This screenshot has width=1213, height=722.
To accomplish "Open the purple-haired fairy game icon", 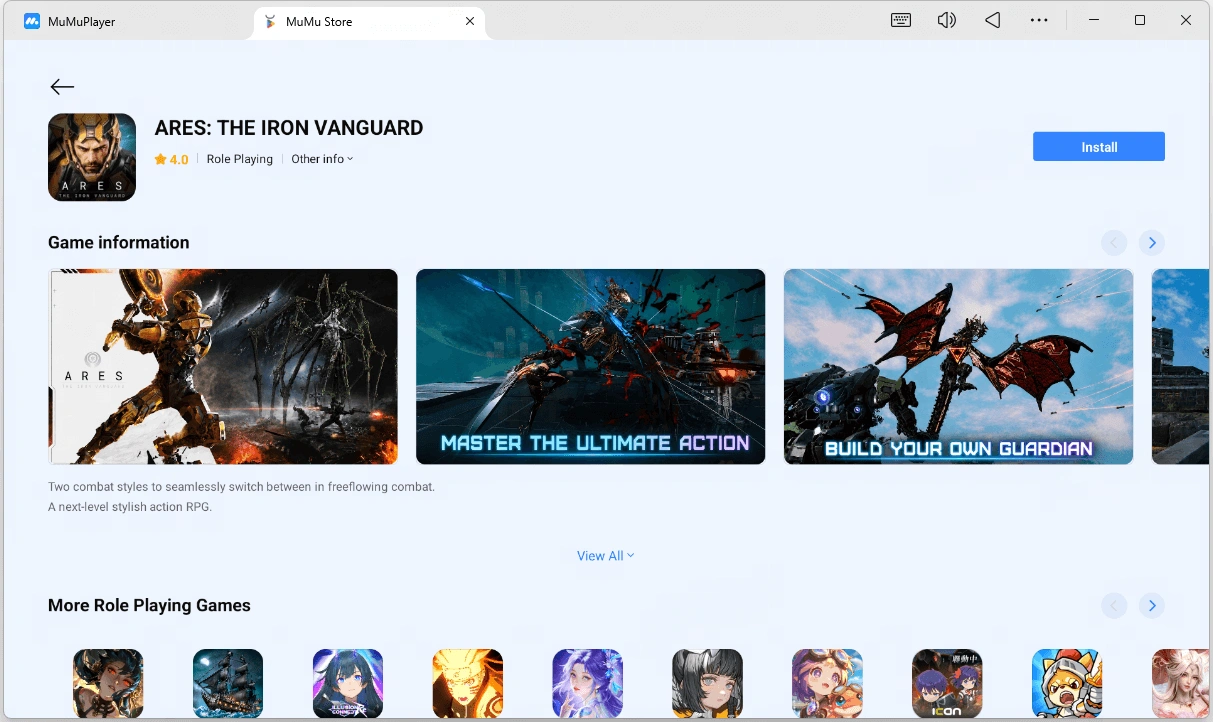I will (588, 684).
